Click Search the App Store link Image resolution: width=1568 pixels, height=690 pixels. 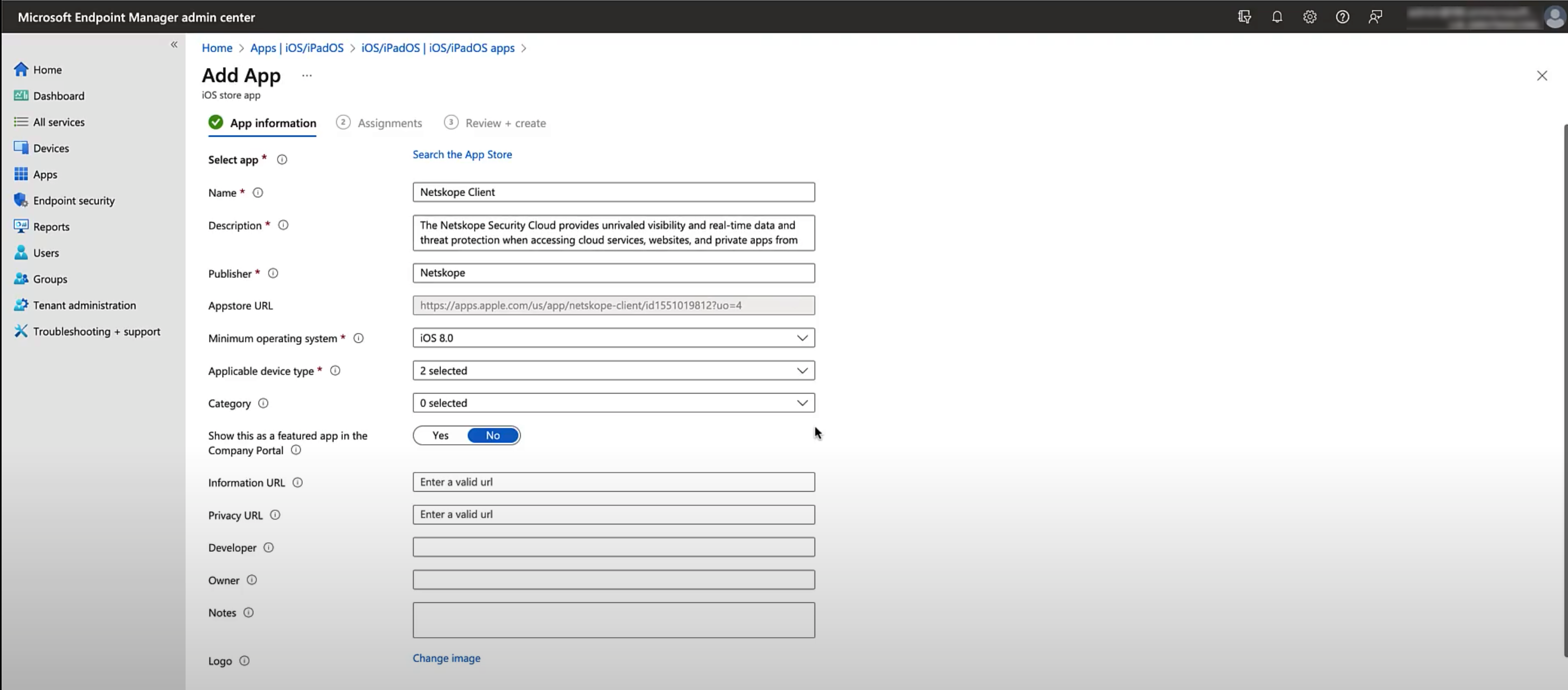pyautogui.click(x=462, y=154)
